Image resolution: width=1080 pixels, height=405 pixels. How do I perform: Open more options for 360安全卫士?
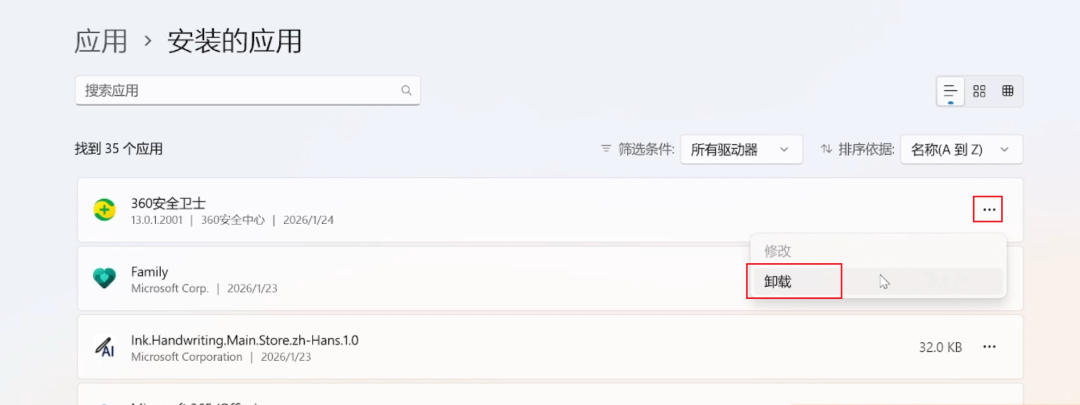coord(989,209)
